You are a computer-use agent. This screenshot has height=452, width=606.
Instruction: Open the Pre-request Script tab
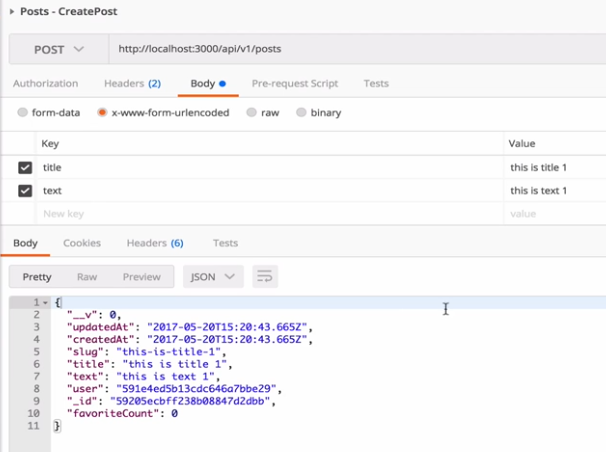pos(294,83)
